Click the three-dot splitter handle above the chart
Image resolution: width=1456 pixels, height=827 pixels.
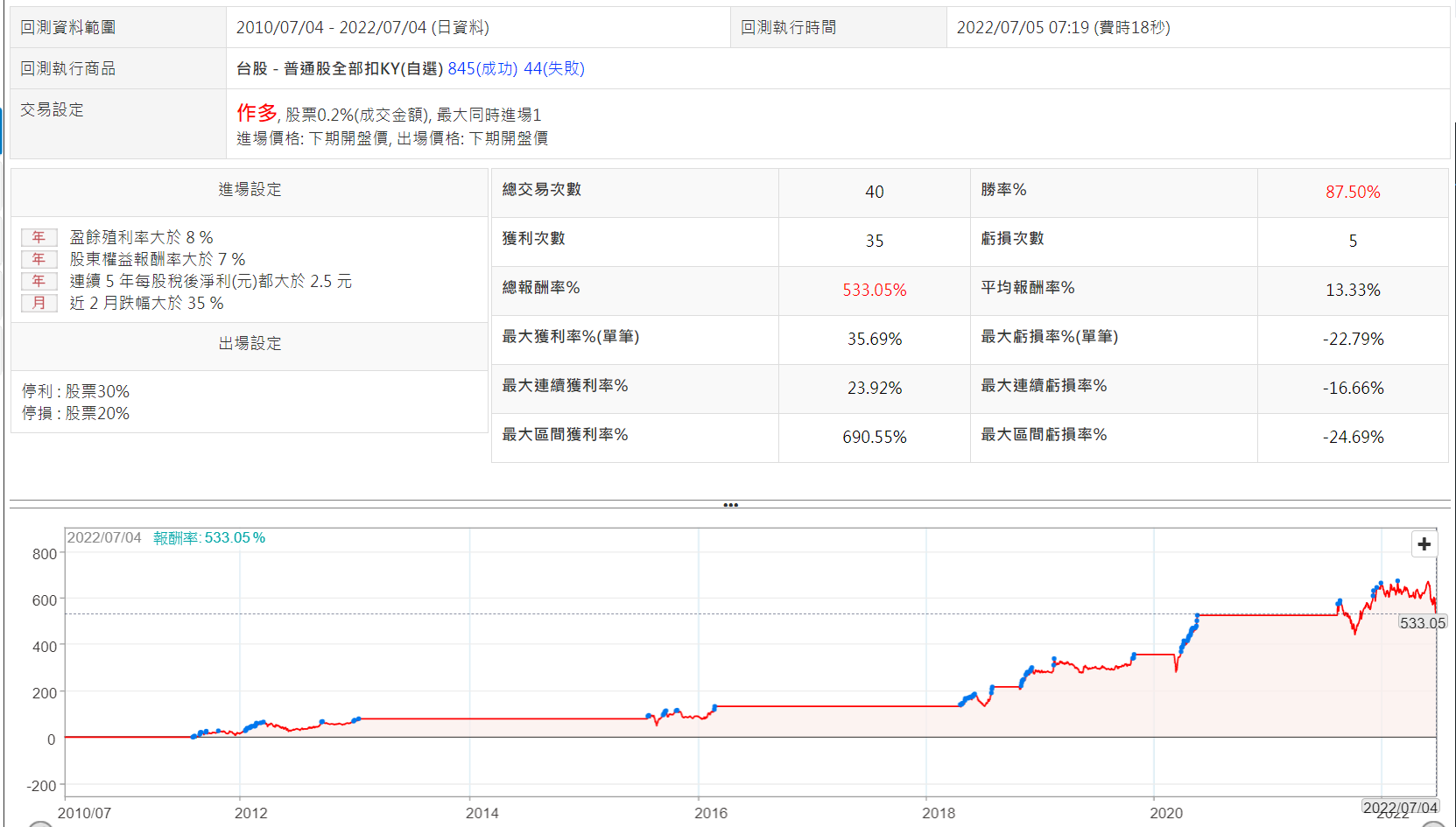730,505
